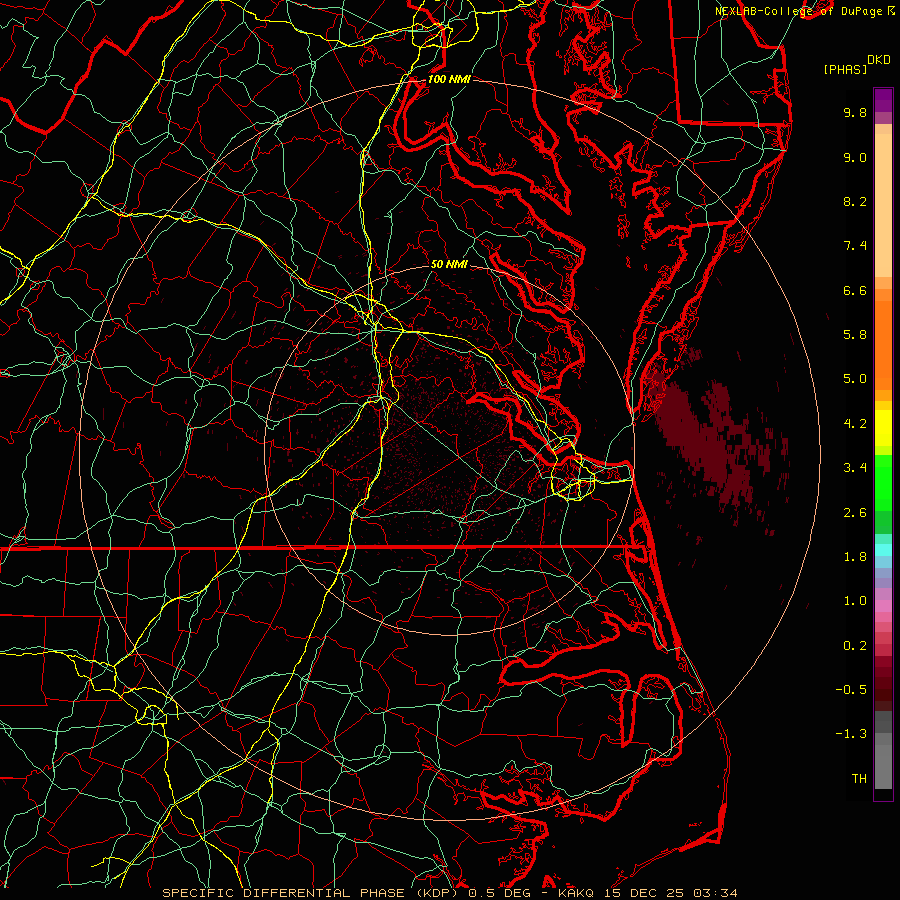This screenshot has height=900, width=900.
Task: Click the [PHAS] units label
Action: click(x=845, y=70)
